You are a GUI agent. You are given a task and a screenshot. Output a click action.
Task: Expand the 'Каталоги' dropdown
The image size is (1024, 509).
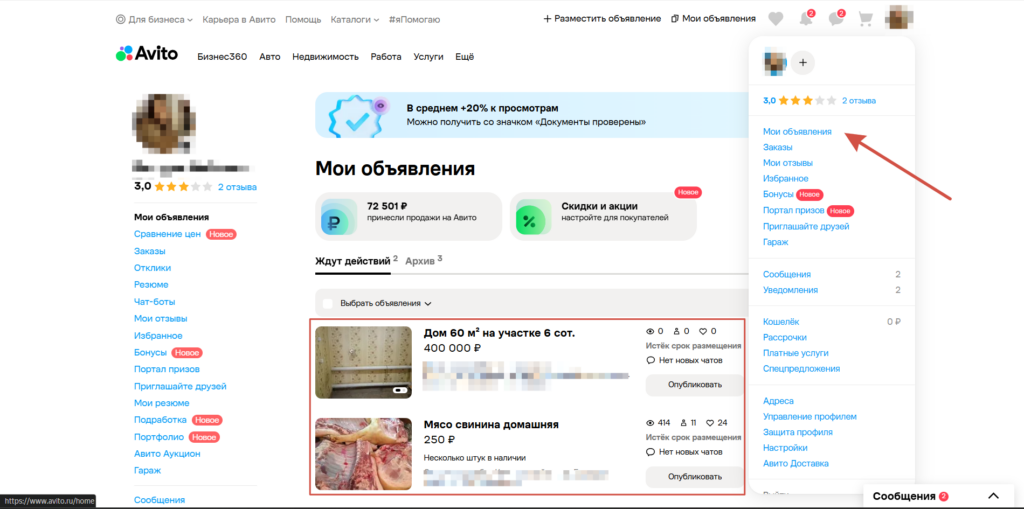pos(355,20)
